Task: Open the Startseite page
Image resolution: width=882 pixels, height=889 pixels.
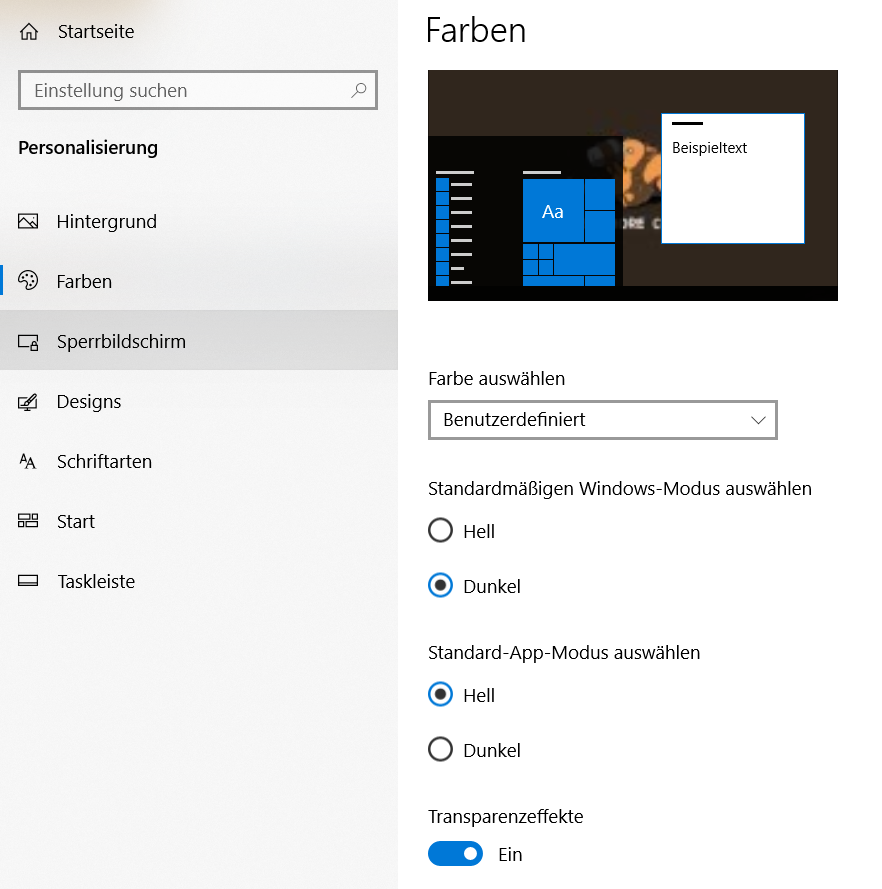Action: 199,32
